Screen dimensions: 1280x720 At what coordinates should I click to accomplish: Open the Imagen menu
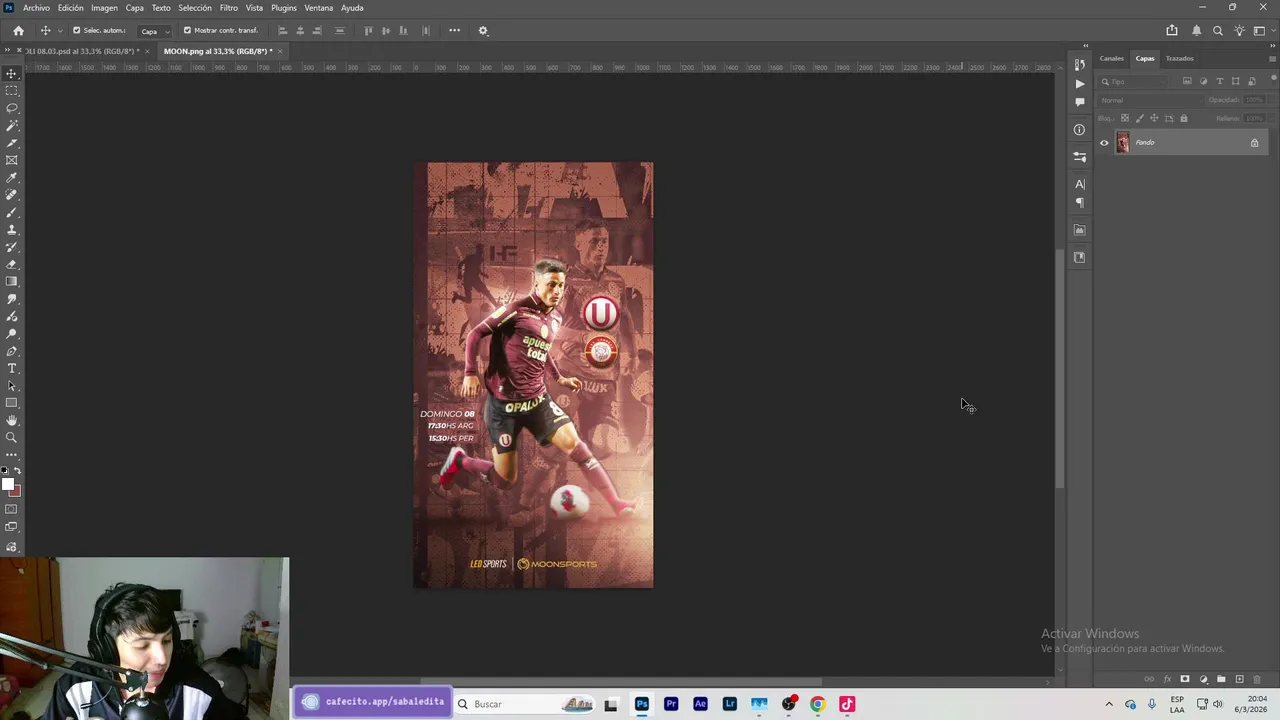tap(104, 8)
